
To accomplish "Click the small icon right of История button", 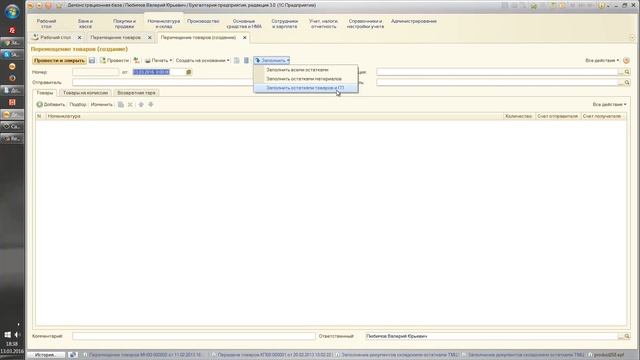I will 73,355.
